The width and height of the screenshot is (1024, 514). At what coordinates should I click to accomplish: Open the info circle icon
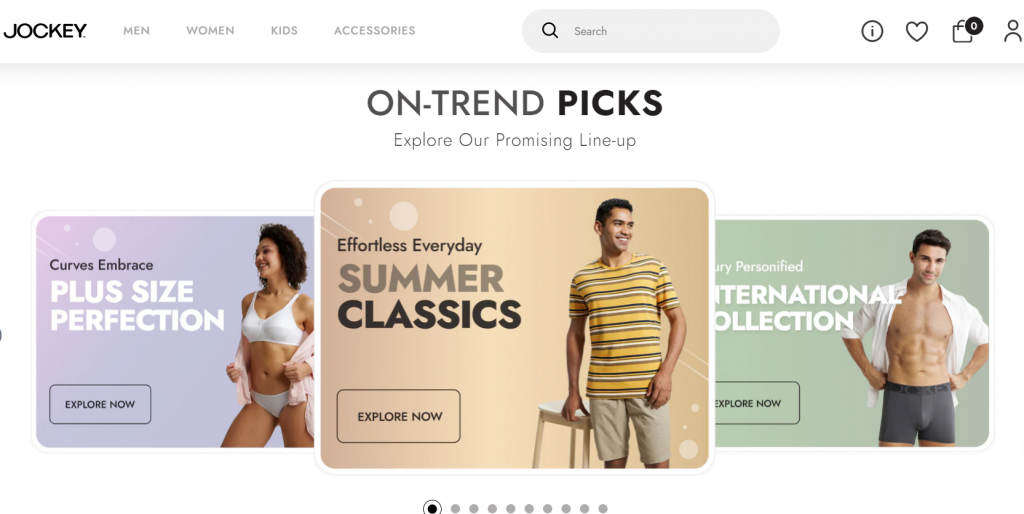pyautogui.click(x=872, y=31)
